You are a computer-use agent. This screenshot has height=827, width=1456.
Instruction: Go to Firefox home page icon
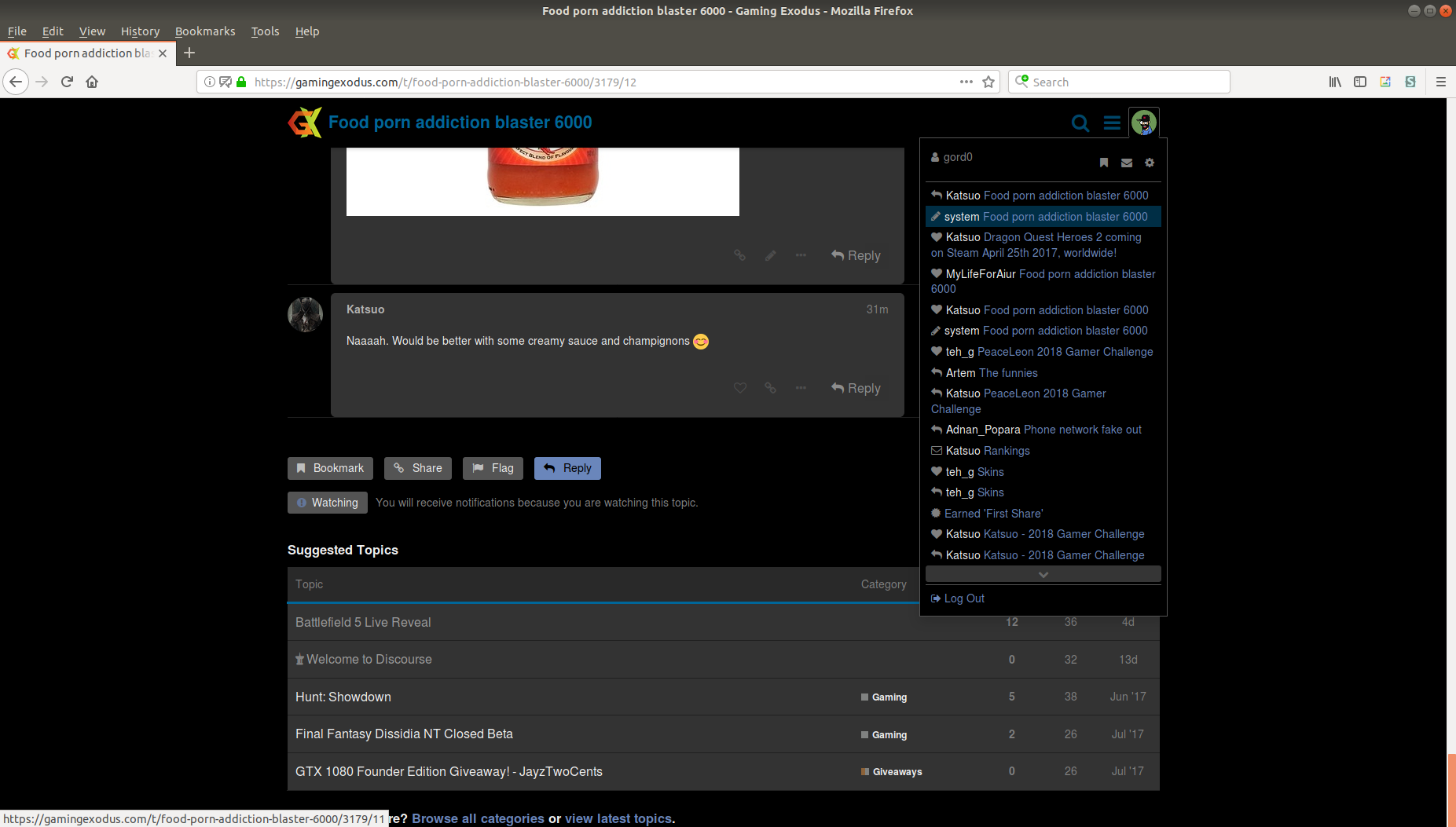coord(92,82)
